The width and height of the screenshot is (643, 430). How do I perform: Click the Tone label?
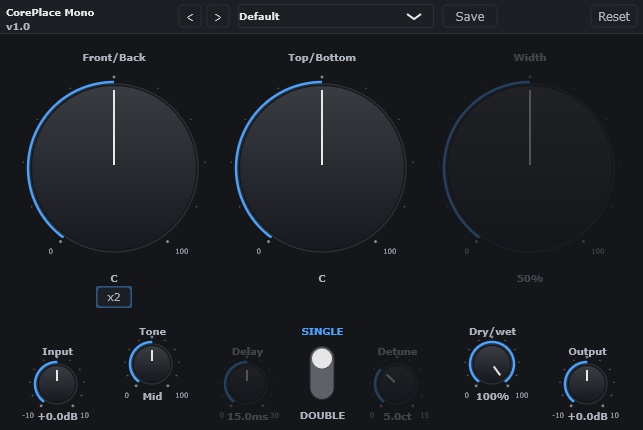click(x=153, y=332)
